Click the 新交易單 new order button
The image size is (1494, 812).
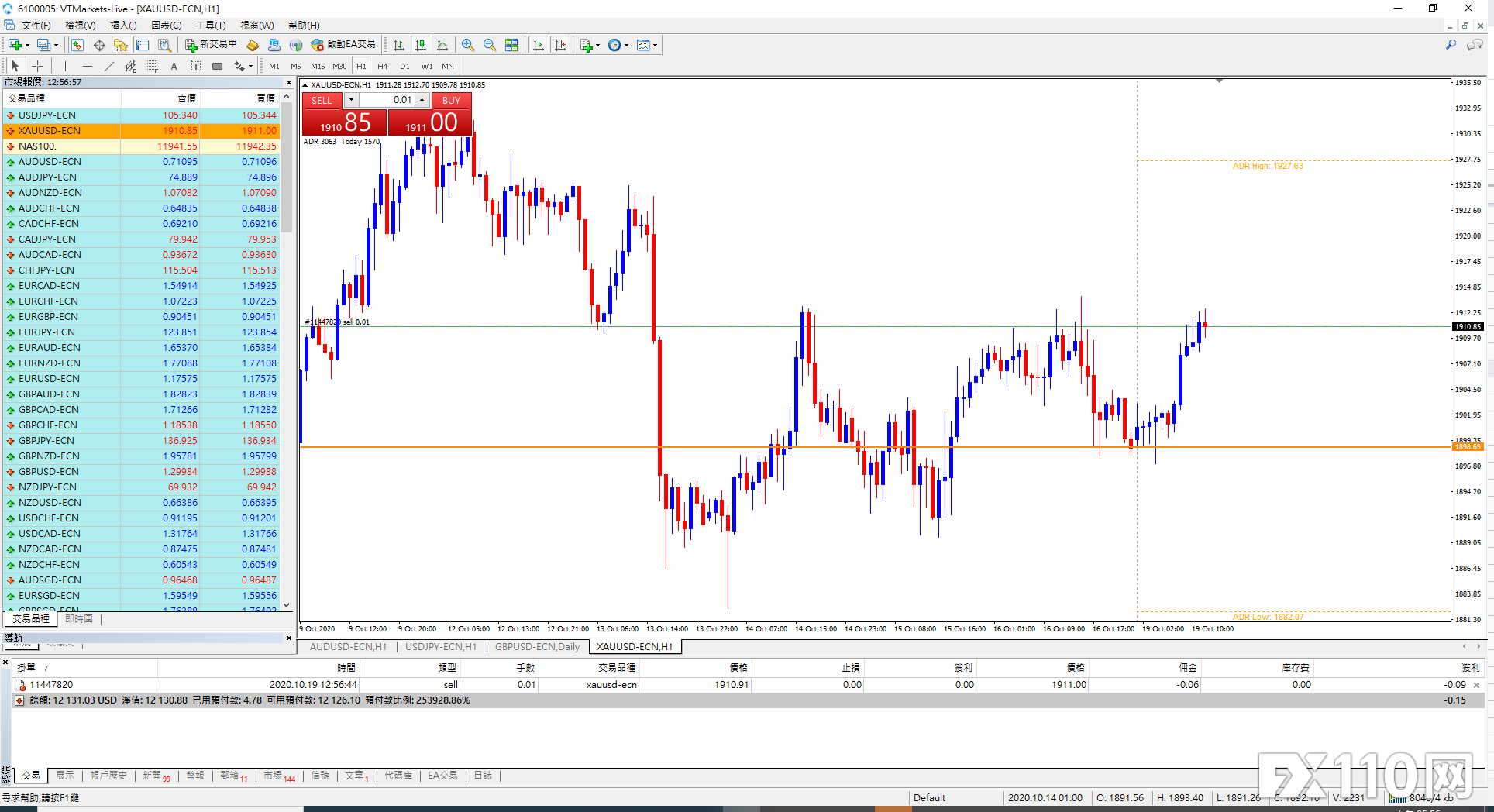pyautogui.click(x=211, y=45)
